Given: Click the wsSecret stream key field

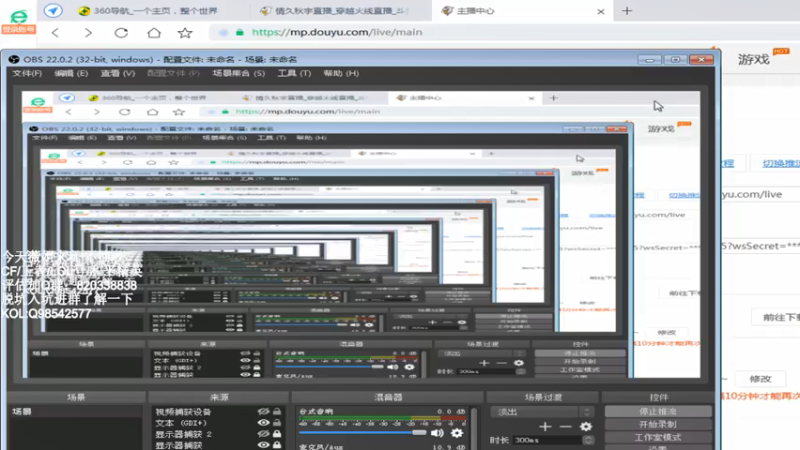Looking at the screenshot, I should click(760, 246).
